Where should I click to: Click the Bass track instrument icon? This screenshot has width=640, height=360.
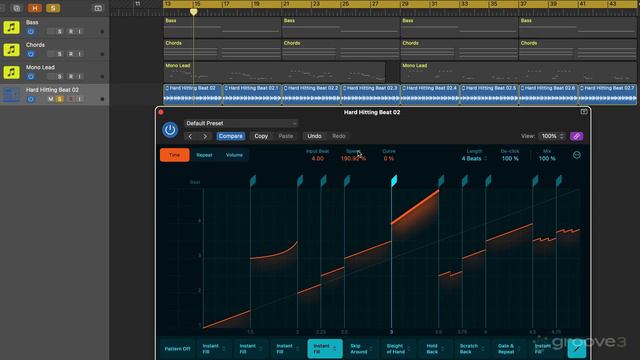11,27
